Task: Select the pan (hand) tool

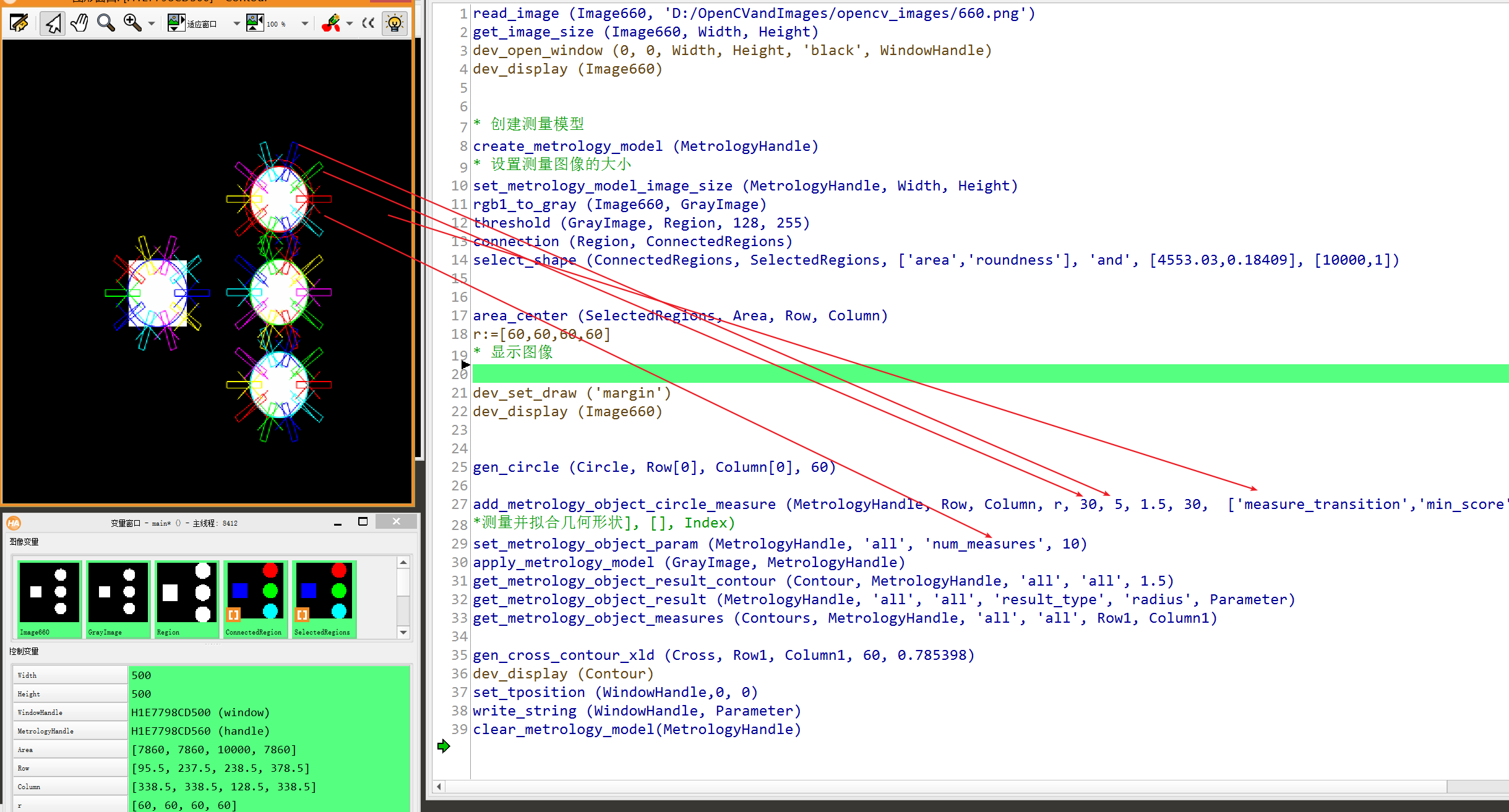Action: (79, 23)
